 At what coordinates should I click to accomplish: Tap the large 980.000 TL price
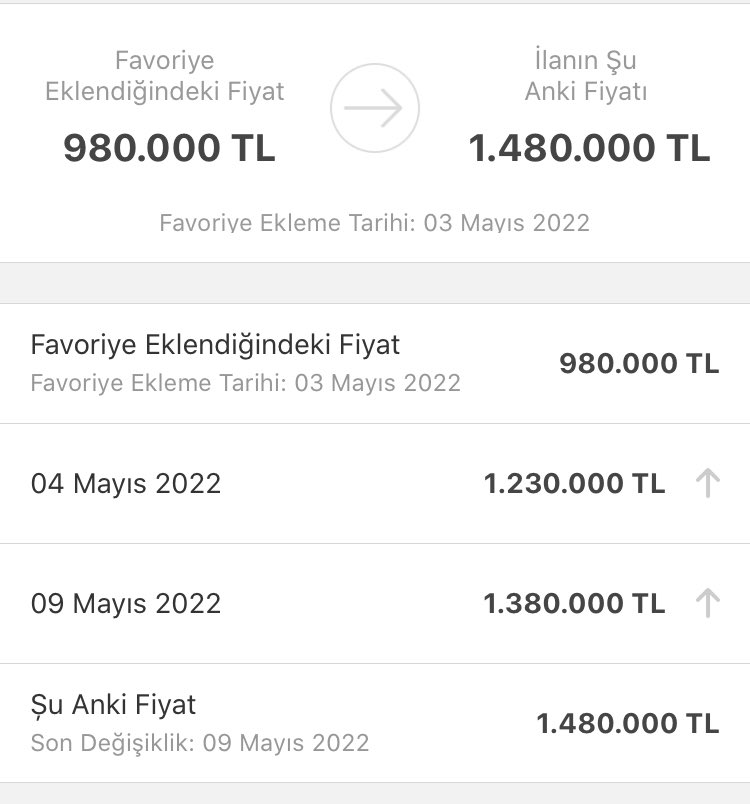pos(169,148)
